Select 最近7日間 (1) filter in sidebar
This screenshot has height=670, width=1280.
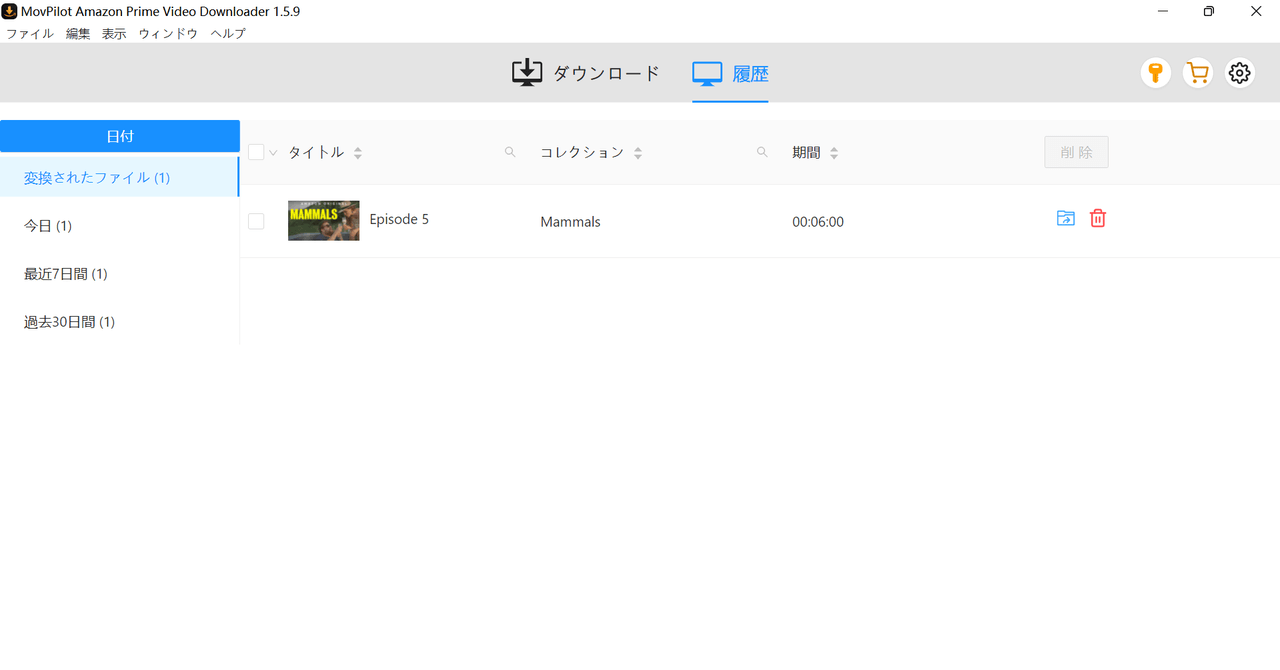(120, 273)
